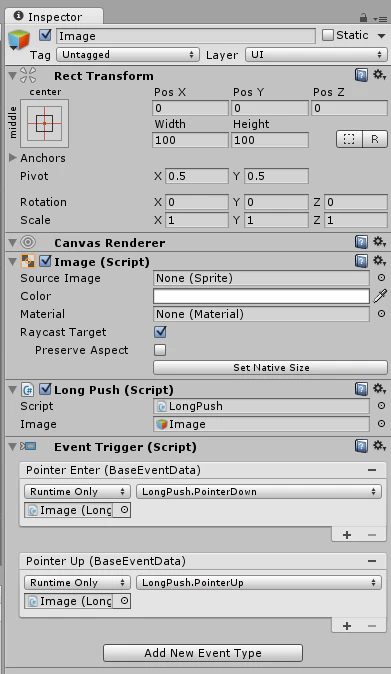Open the Event Trigger help reference icon
This screenshot has width=391, height=674.
point(361,446)
